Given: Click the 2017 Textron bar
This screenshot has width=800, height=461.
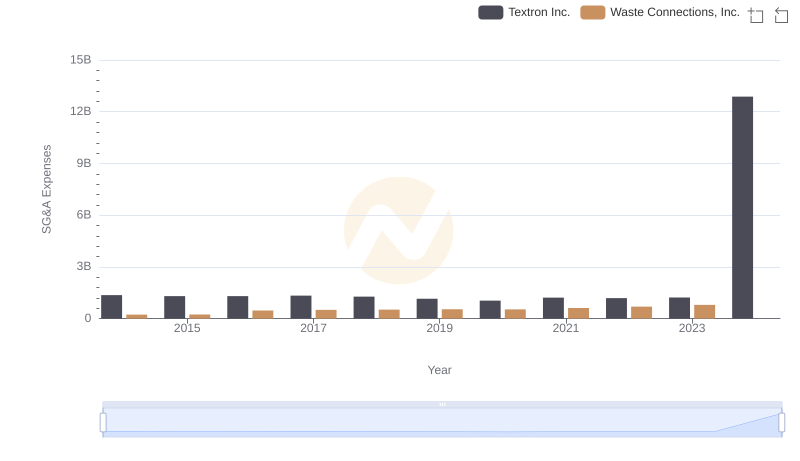Looking at the screenshot, I should (x=301, y=307).
